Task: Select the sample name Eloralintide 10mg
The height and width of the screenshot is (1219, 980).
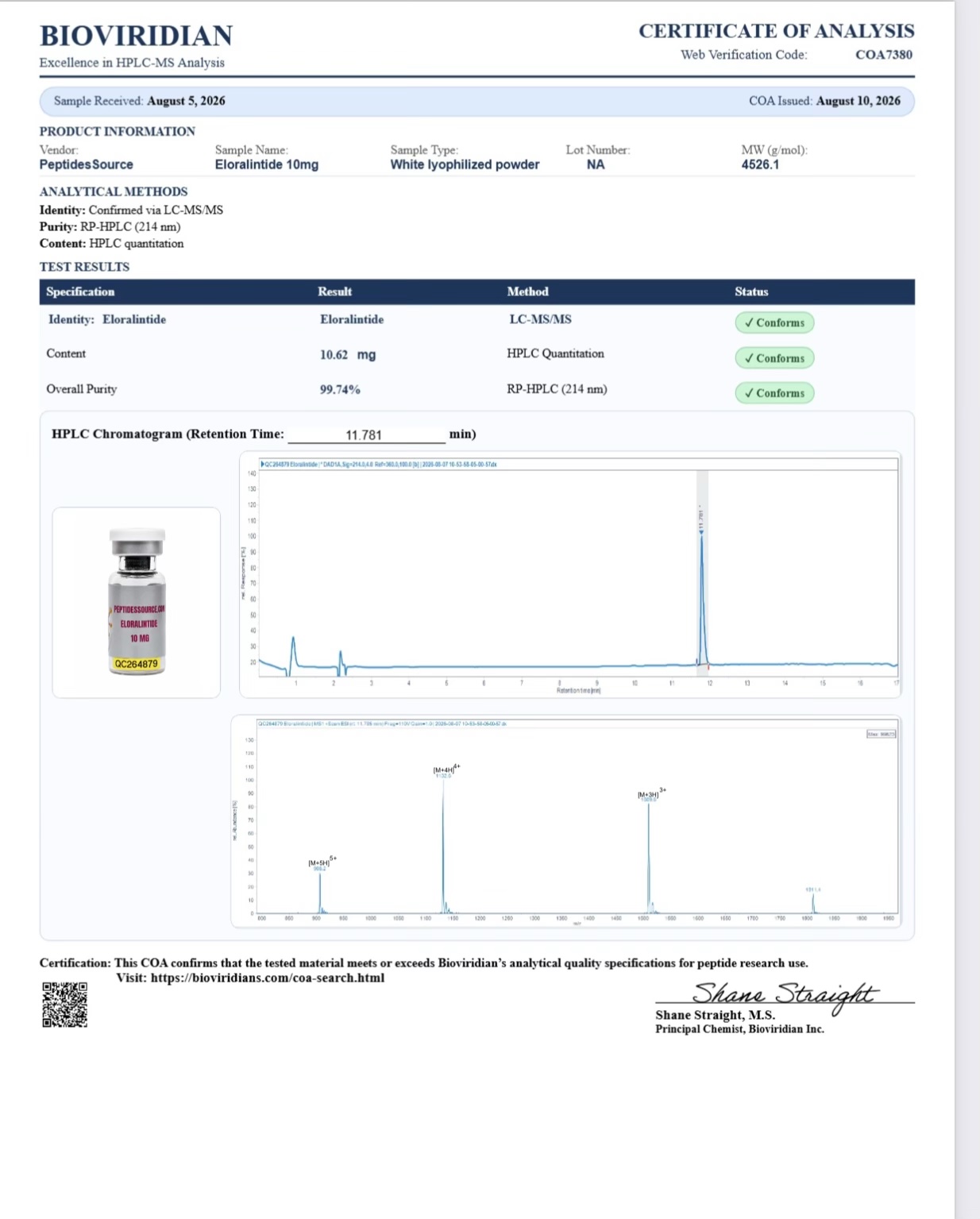Action: pyautogui.click(x=267, y=164)
